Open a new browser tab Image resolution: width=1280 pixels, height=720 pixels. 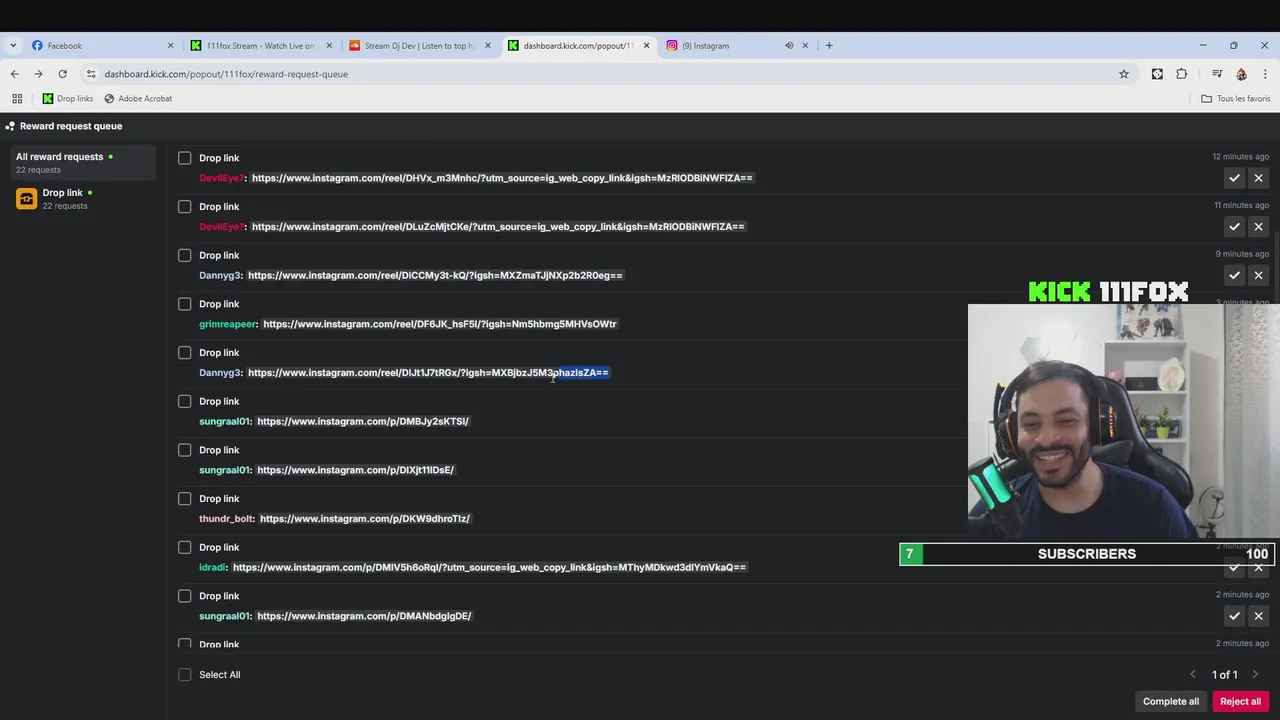[829, 45]
